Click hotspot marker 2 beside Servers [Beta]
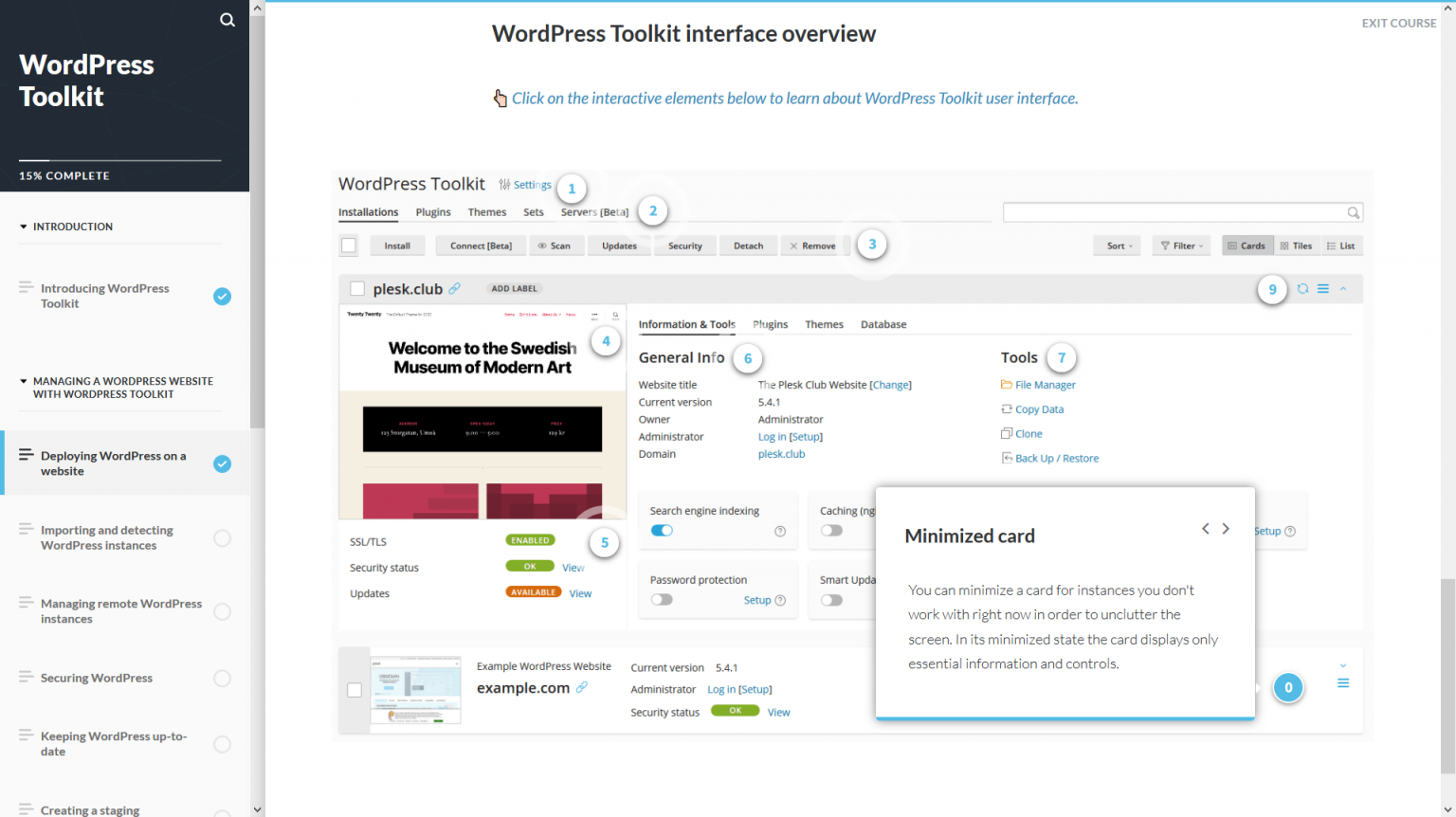The height and width of the screenshot is (817, 1456). [653, 210]
